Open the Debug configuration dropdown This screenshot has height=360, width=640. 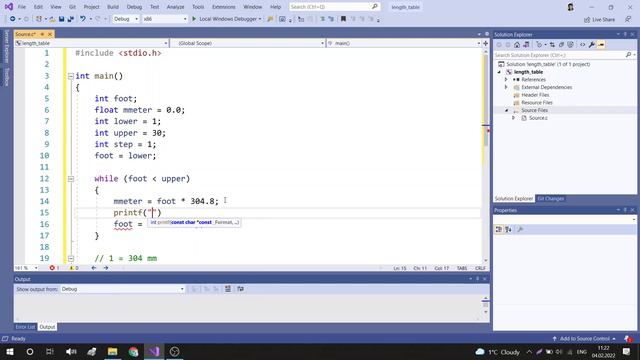[x=126, y=19]
